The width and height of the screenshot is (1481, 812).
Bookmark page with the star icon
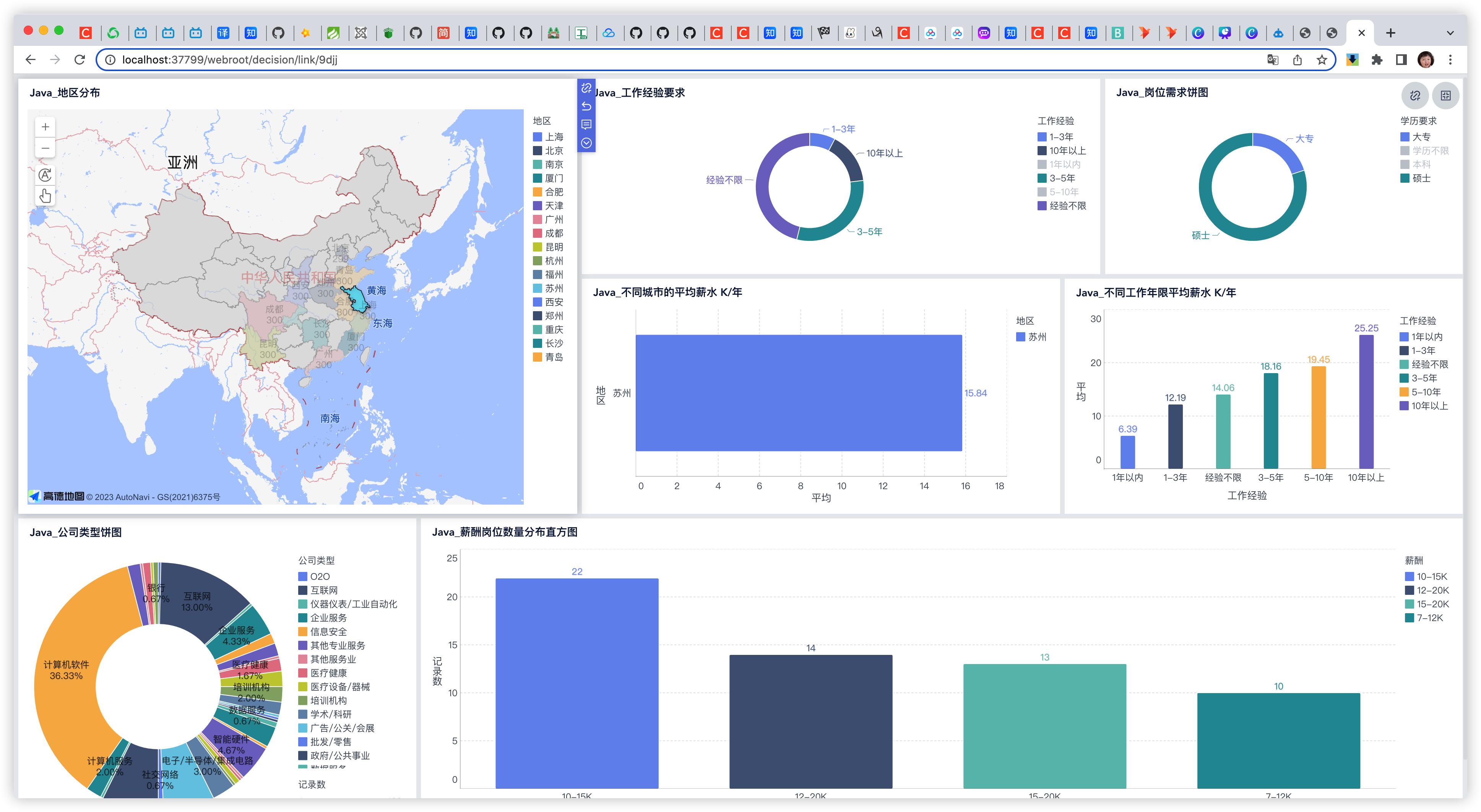(1322, 60)
